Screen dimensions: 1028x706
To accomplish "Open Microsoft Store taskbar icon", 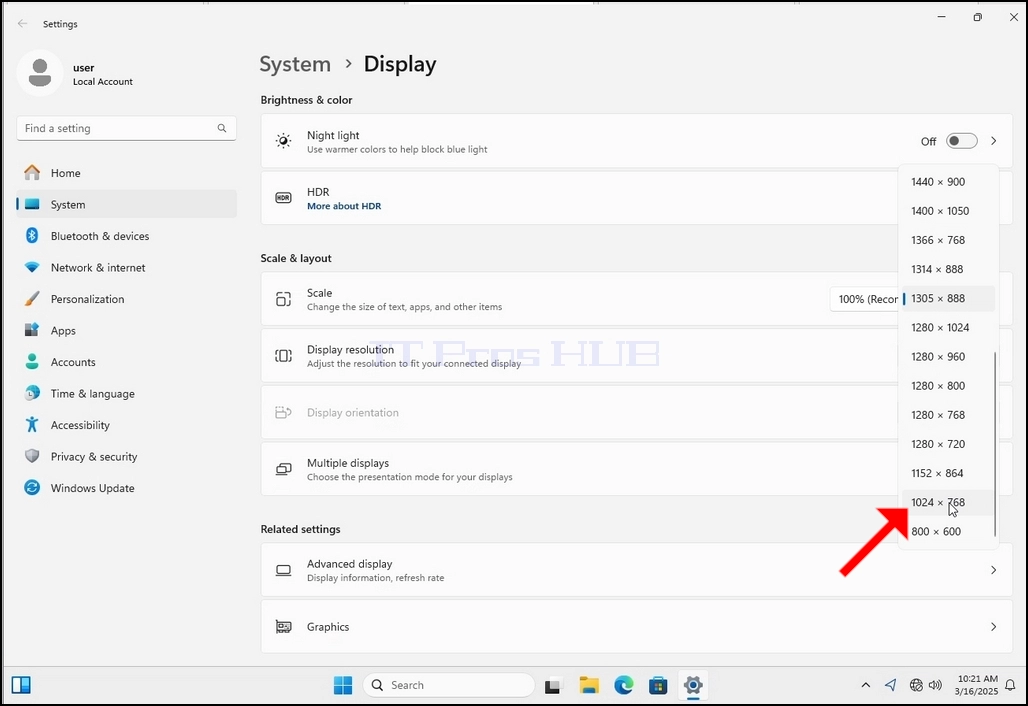I will coord(658,685).
